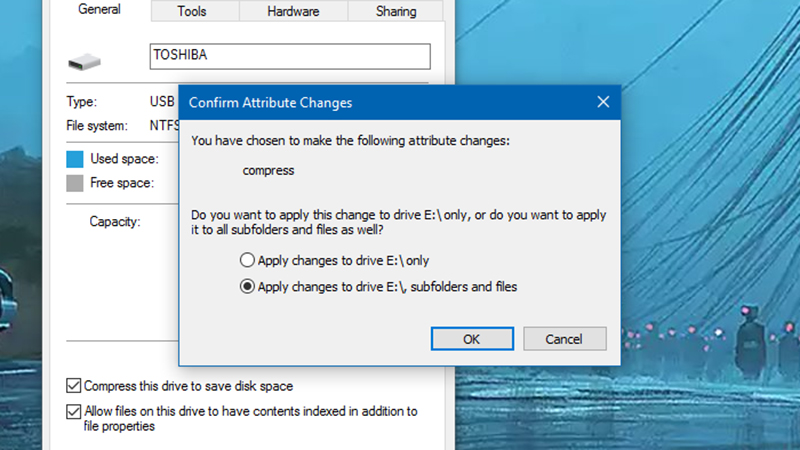800x450 pixels.
Task: Click the blue Used space color swatch
Action: coord(75,159)
